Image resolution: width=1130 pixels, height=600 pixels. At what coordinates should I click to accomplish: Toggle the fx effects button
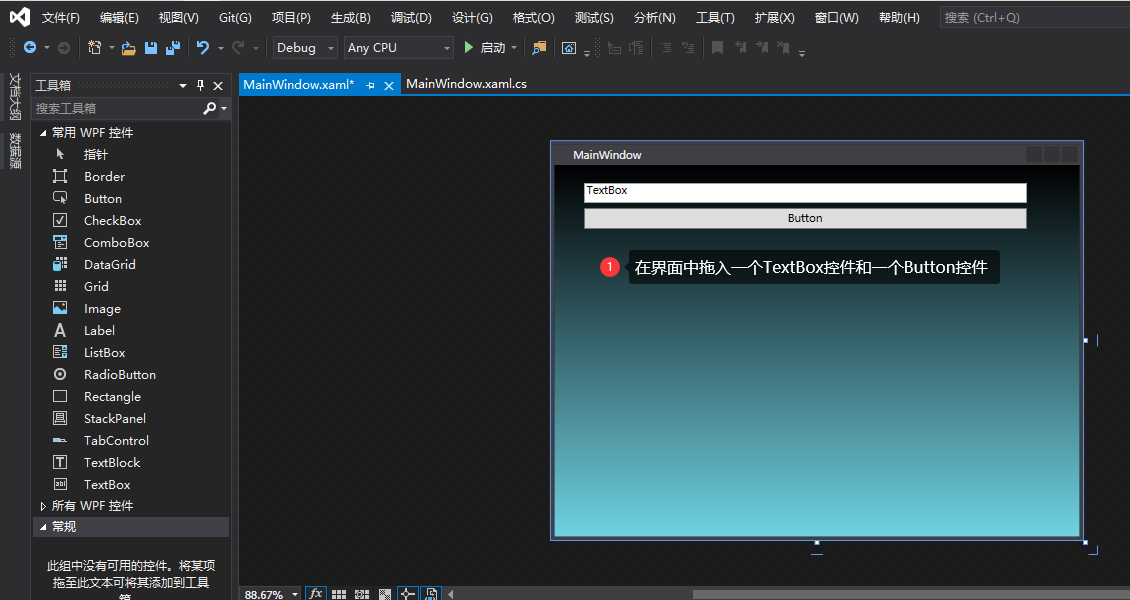point(316,594)
